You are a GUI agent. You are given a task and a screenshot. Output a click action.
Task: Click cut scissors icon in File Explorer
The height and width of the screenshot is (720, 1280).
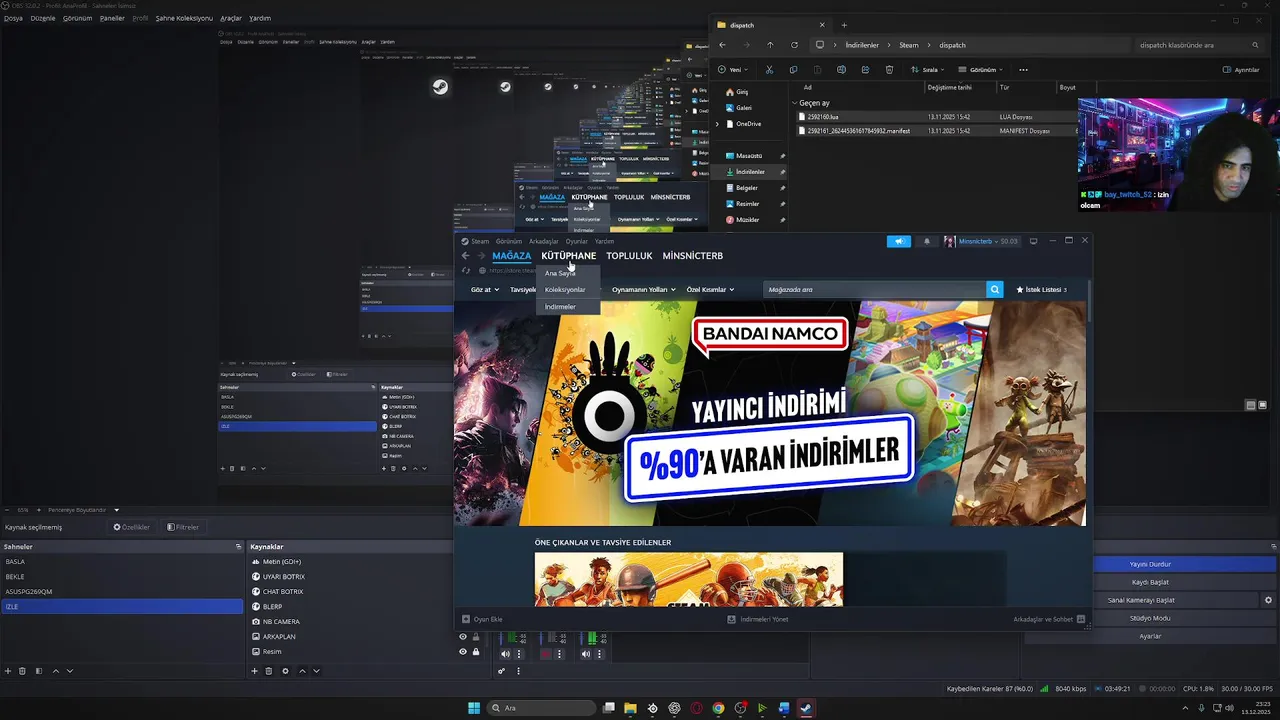click(769, 70)
